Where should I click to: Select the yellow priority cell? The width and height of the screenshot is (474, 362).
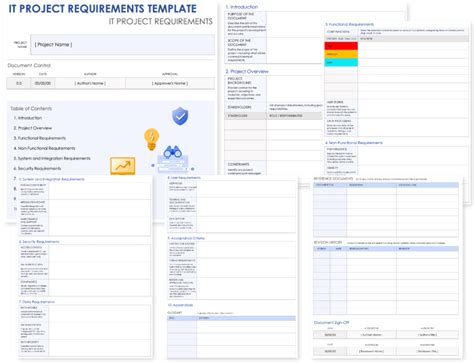pyautogui.click(x=341, y=54)
